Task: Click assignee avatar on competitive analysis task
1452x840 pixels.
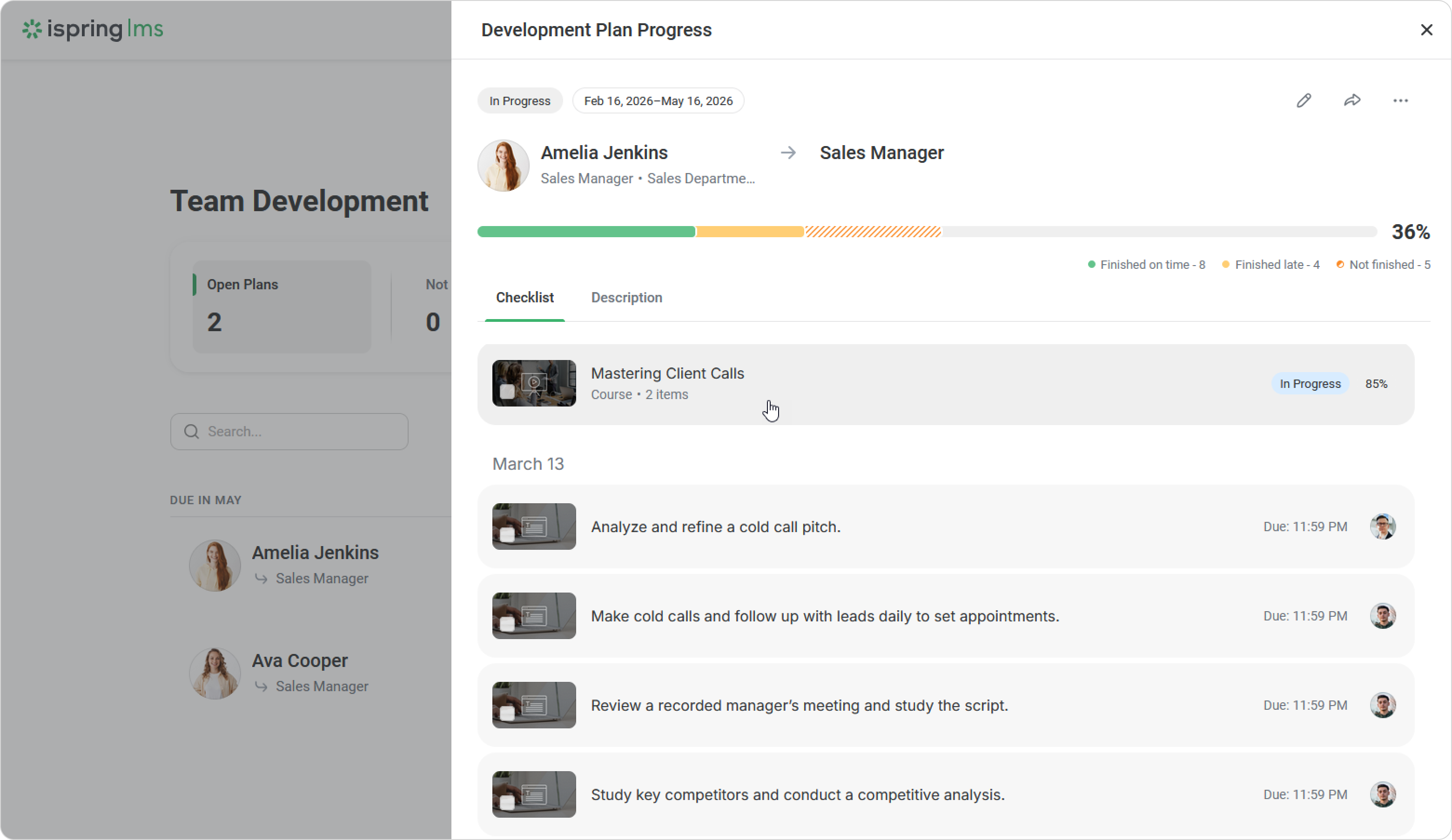Action: (1382, 794)
